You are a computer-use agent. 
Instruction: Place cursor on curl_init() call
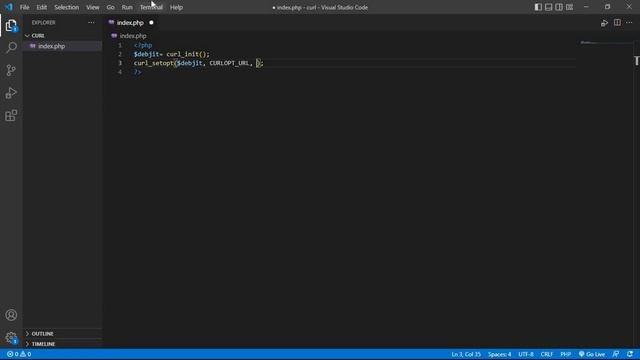(x=188, y=54)
